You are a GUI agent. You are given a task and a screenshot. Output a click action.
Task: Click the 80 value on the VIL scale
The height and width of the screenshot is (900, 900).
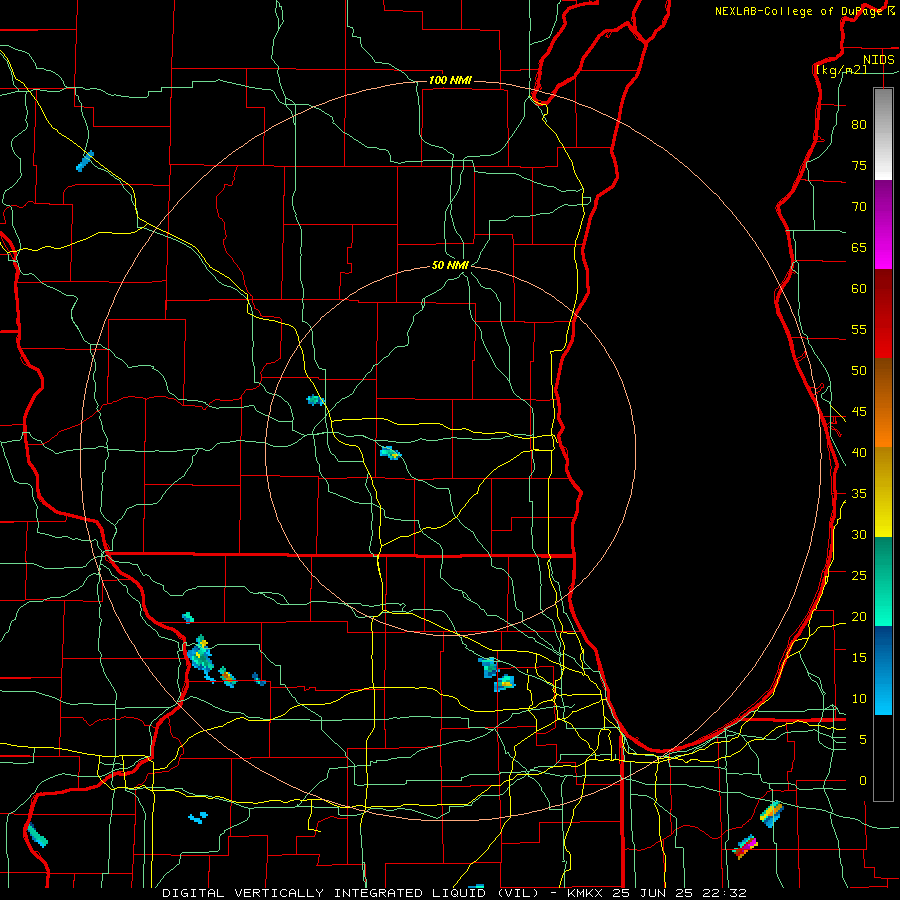click(859, 125)
